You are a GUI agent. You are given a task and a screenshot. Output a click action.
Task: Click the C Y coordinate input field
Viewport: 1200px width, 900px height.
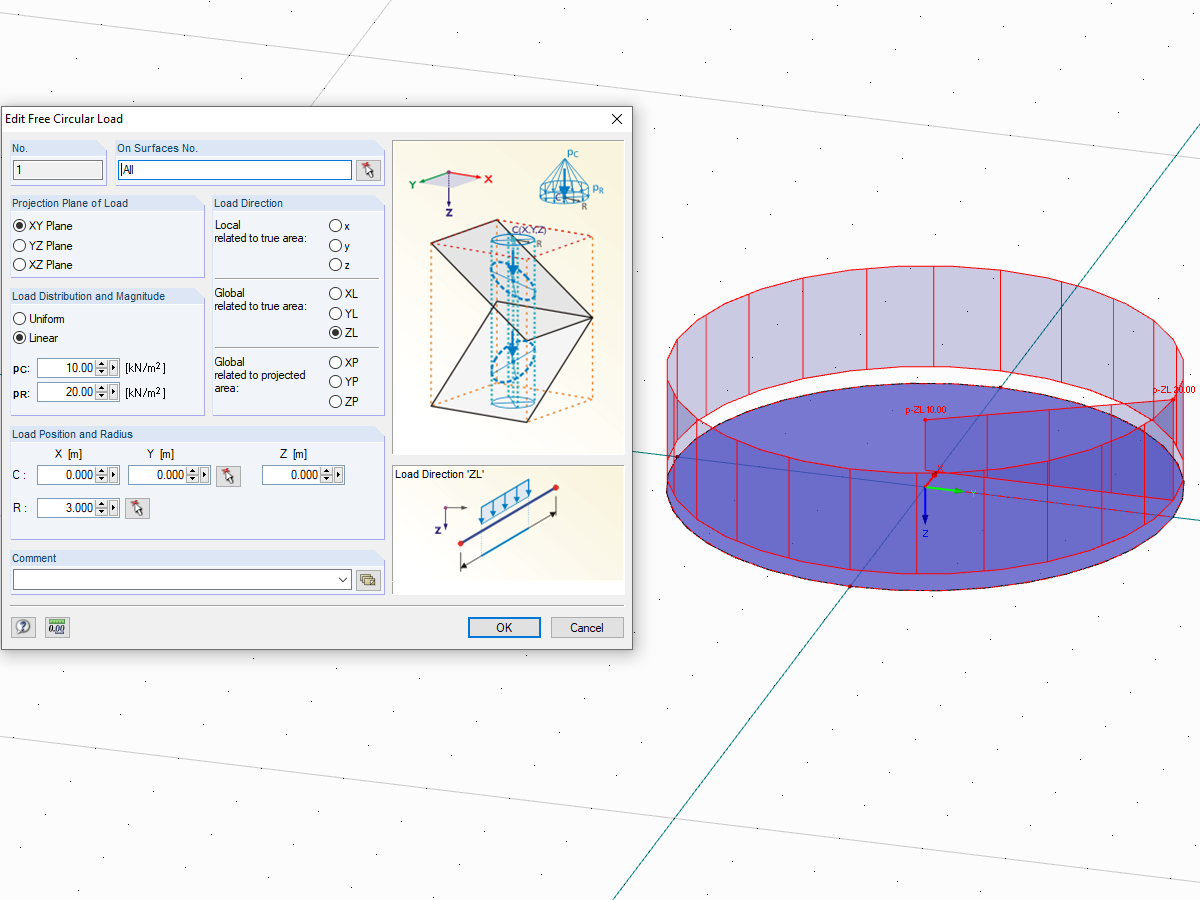[157, 475]
